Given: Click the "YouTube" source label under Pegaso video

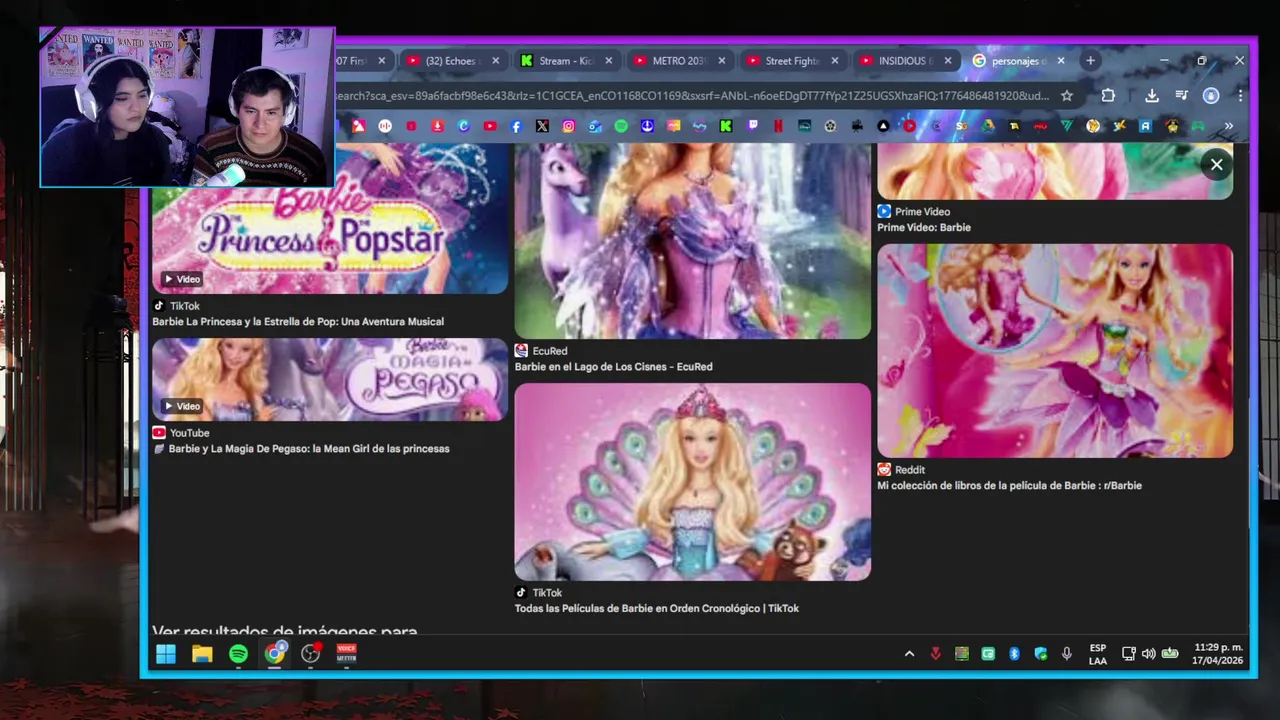Looking at the screenshot, I should (189, 433).
